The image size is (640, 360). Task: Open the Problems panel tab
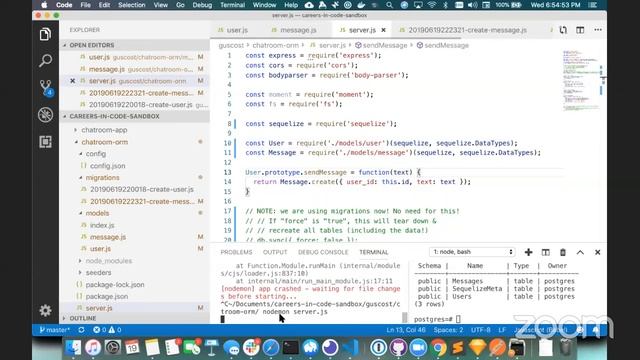tap(236, 252)
